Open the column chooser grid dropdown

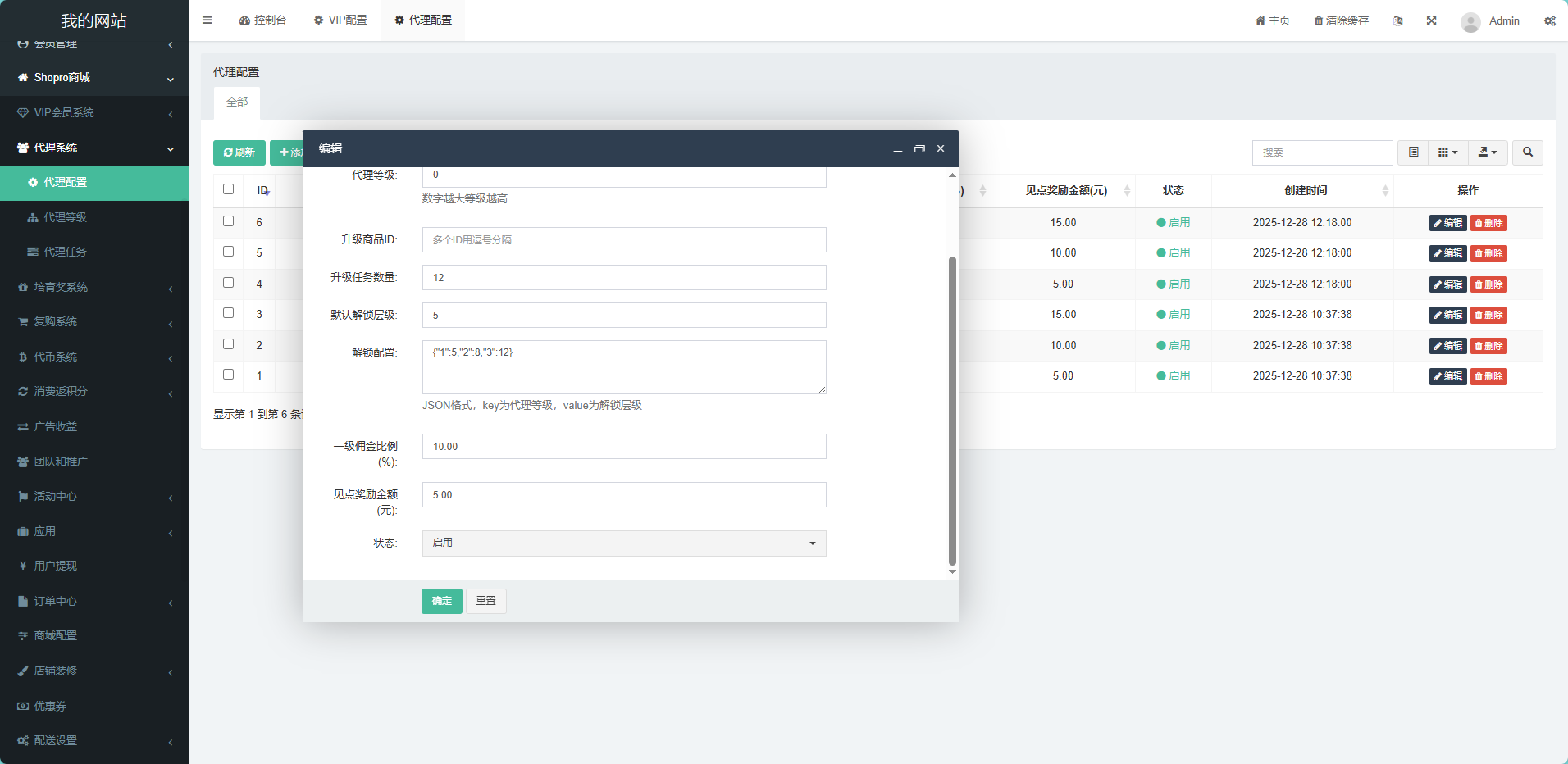click(1447, 152)
